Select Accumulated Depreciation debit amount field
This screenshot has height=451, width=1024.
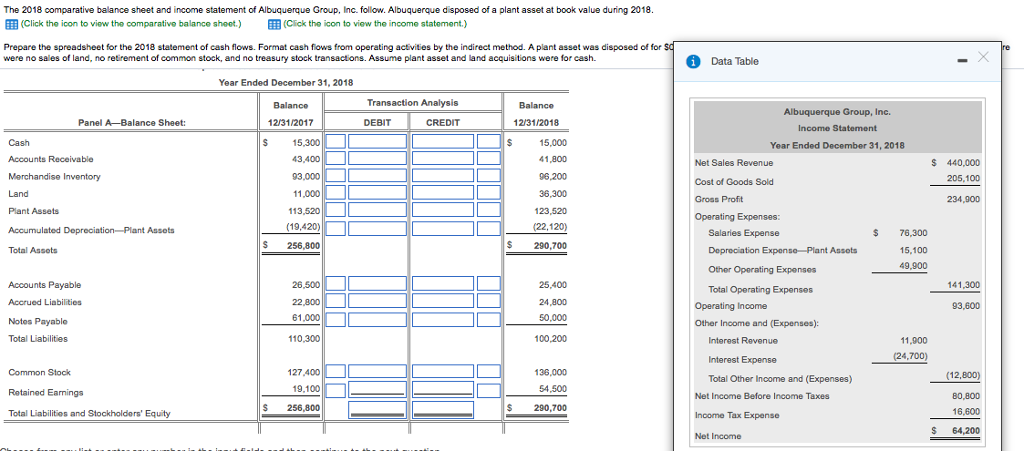[378, 227]
